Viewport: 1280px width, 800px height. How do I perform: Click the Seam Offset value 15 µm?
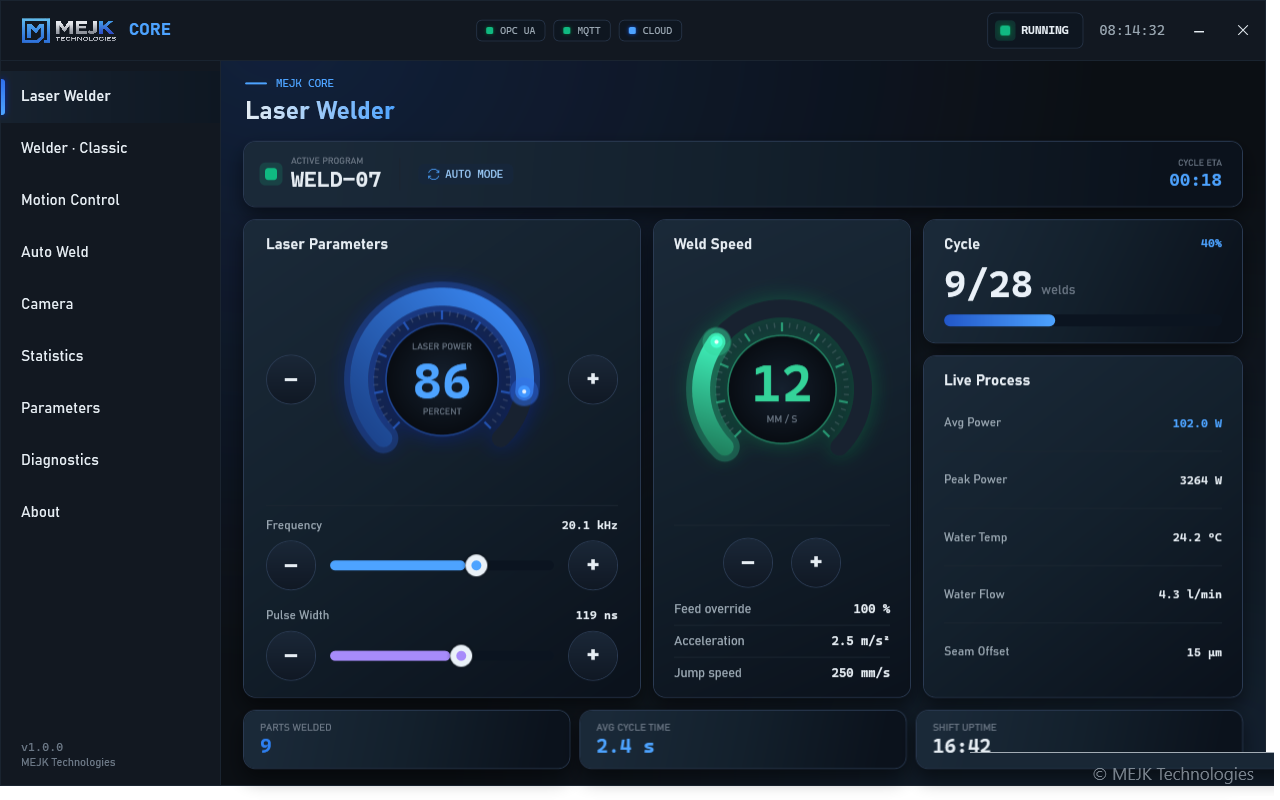click(x=1204, y=652)
